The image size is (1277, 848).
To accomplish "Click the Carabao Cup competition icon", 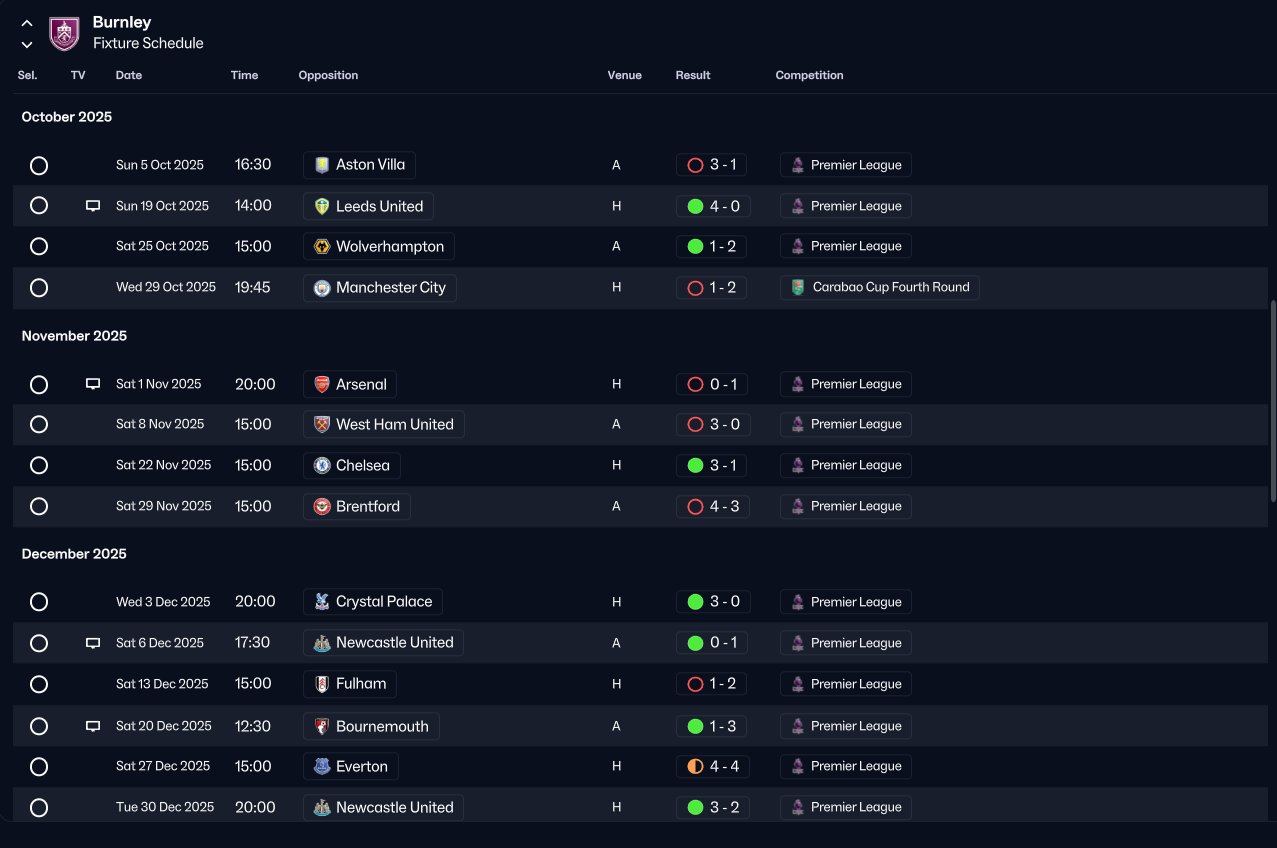I will [797, 288].
